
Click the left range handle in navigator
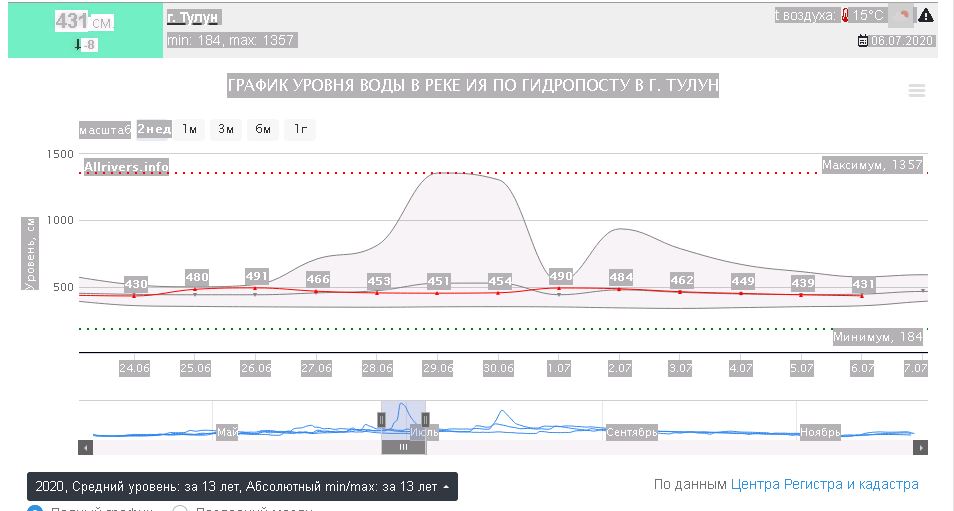(381, 420)
